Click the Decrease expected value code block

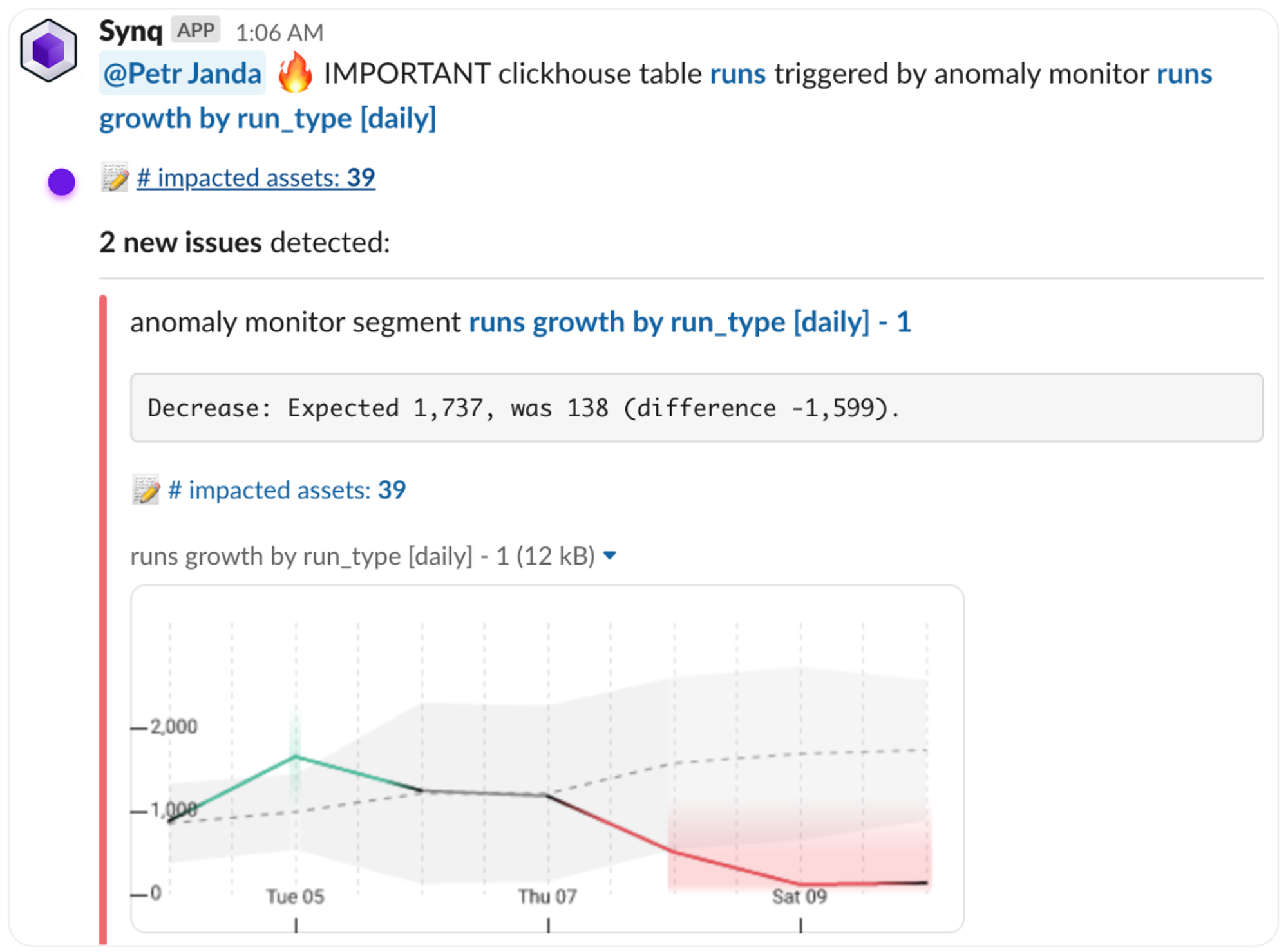tap(696, 407)
